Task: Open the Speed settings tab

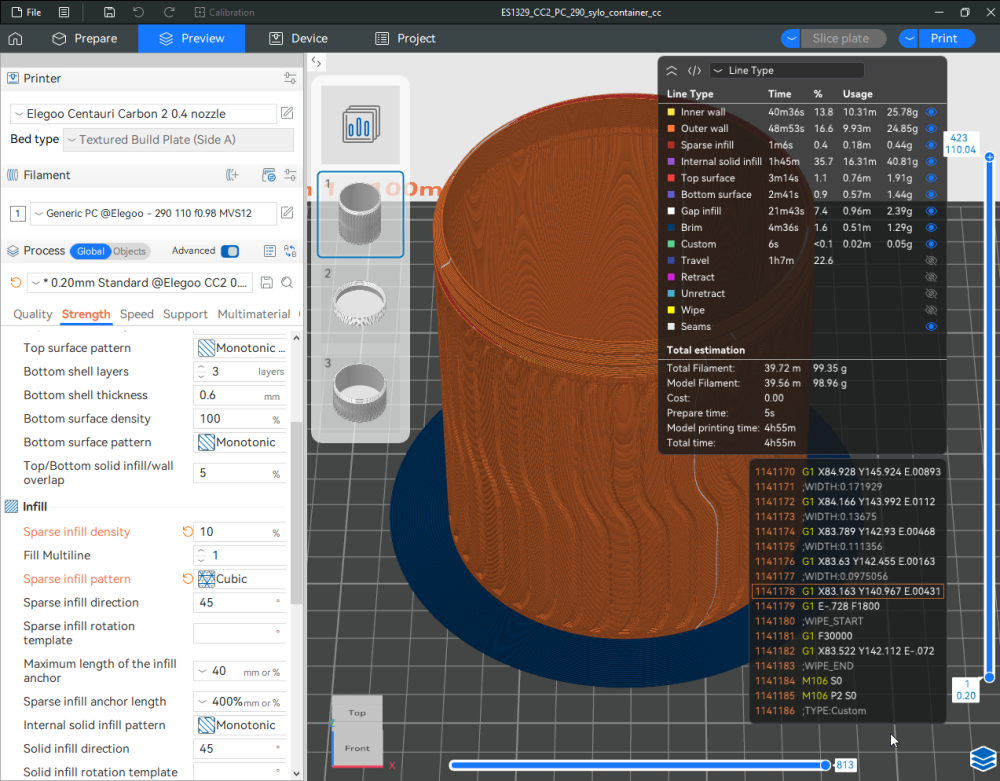Action: click(x=137, y=314)
